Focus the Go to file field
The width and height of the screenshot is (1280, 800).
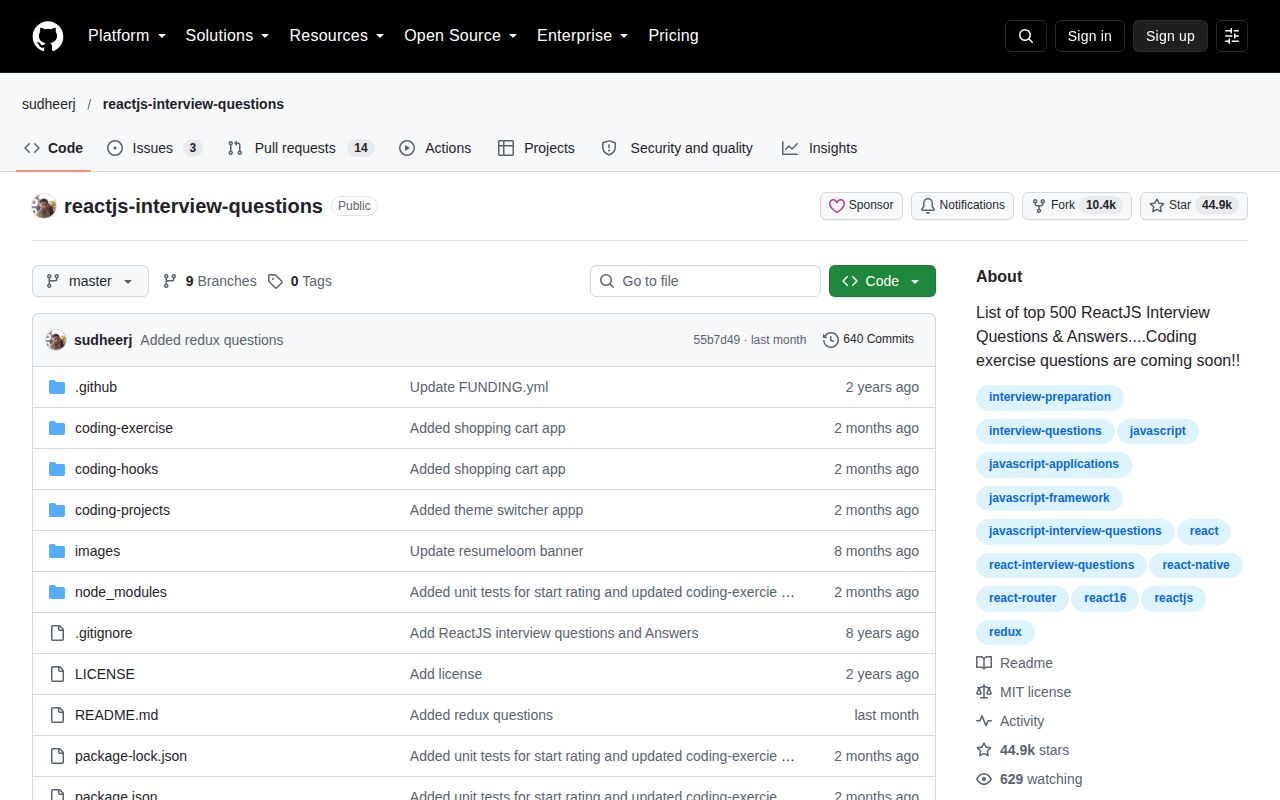pos(705,281)
